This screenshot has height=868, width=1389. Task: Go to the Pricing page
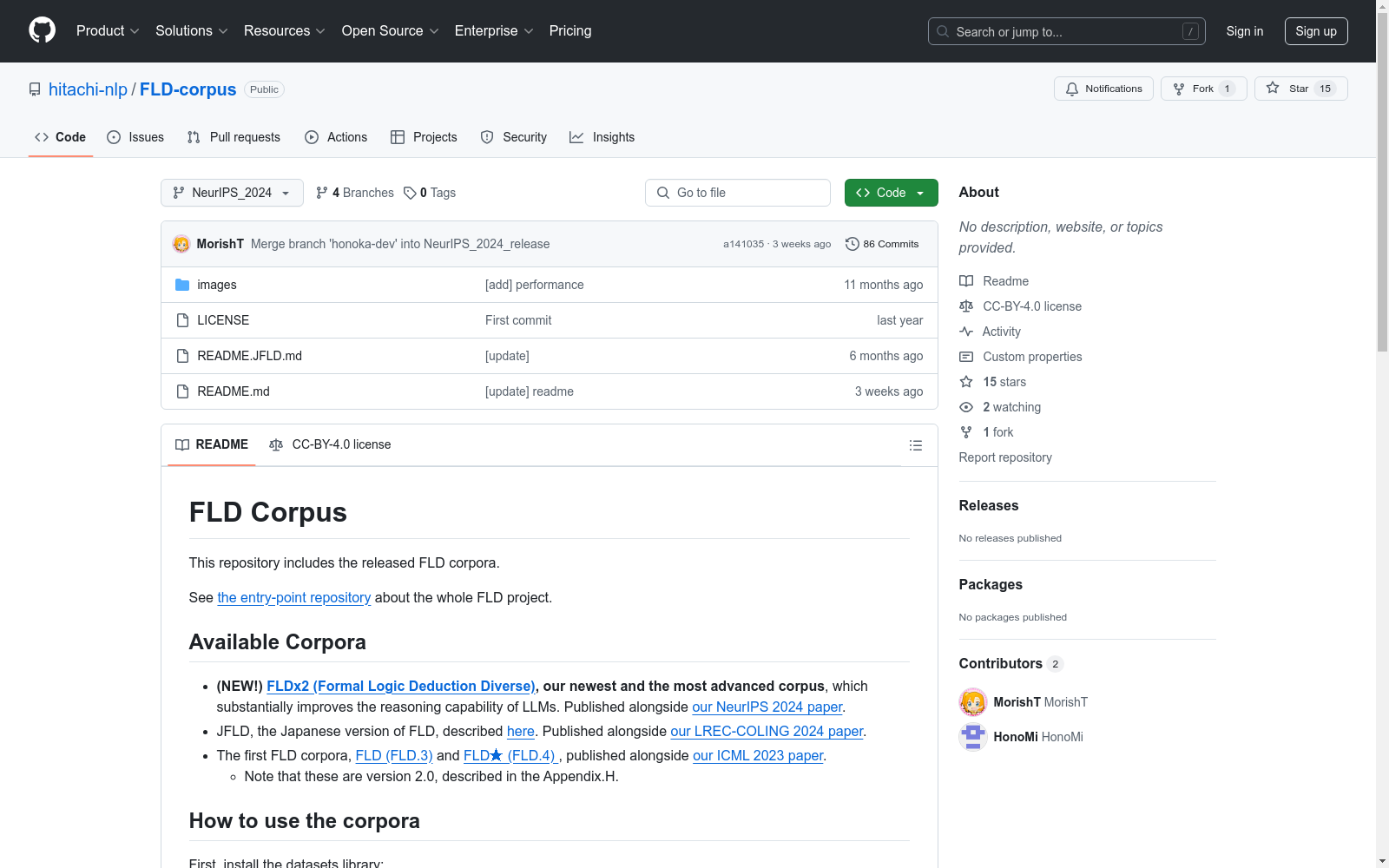(570, 31)
